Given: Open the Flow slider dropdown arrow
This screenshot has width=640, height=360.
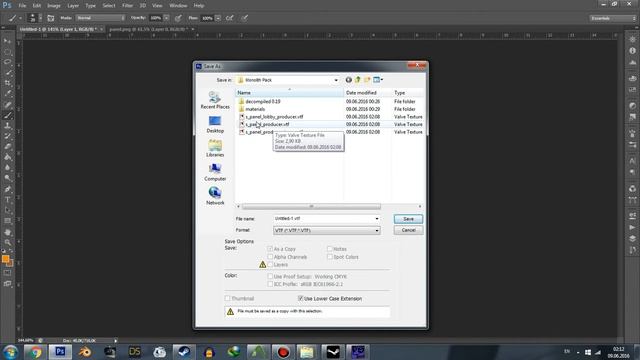Looking at the screenshot, I should click(218, 18).
